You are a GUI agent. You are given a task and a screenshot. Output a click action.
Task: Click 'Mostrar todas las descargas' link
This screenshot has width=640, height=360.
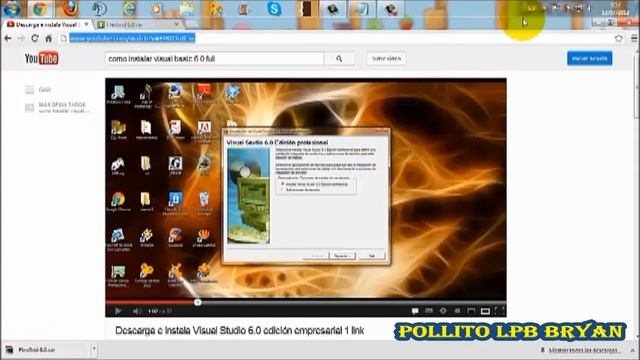click(x=584, y=350)
